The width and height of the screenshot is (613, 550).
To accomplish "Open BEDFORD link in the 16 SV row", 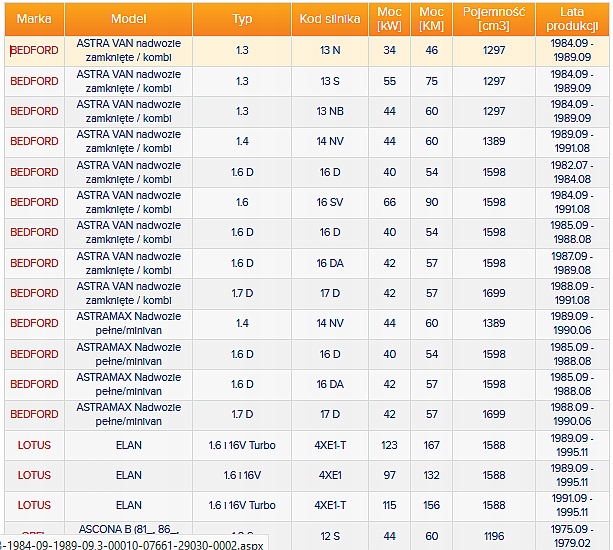I will point(34,202).
